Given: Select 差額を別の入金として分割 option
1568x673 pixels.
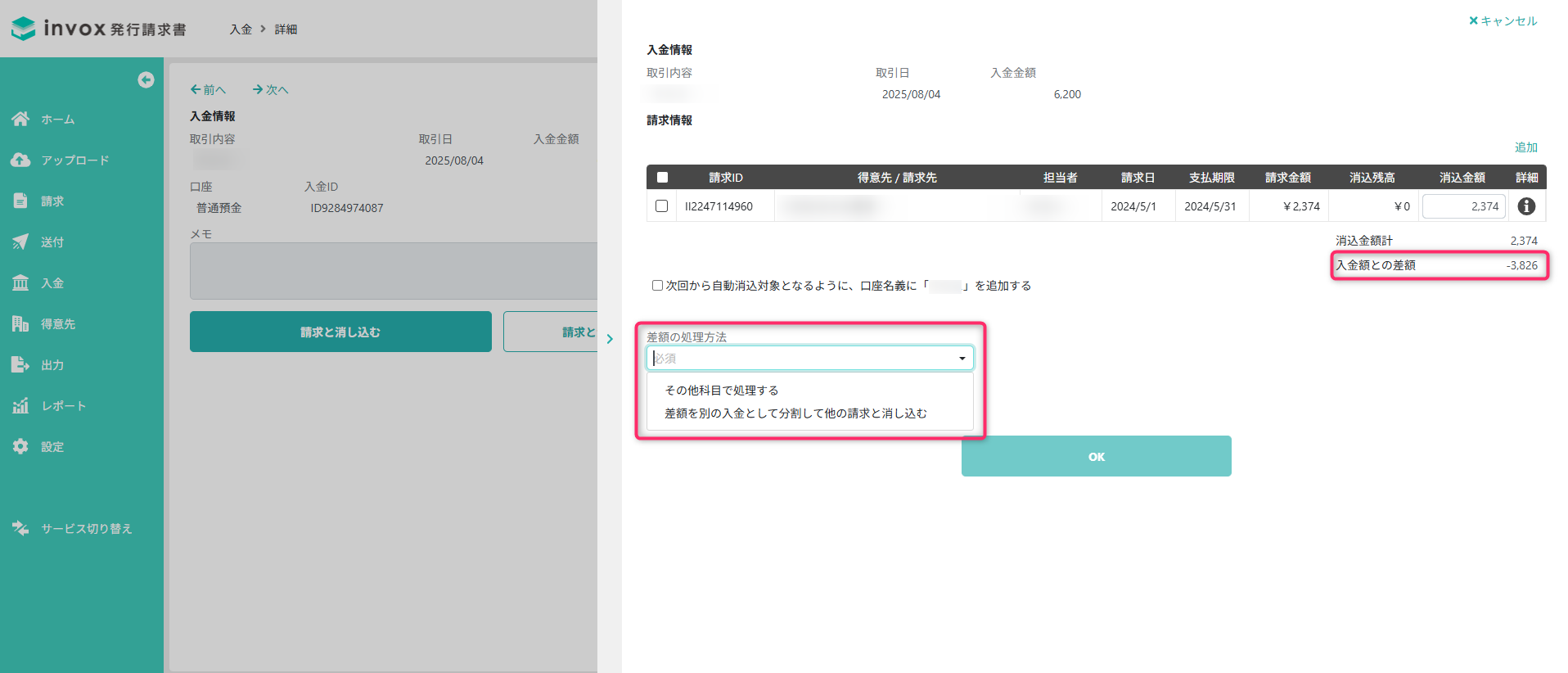Looking at the screenshot, I should click(795, 413).
